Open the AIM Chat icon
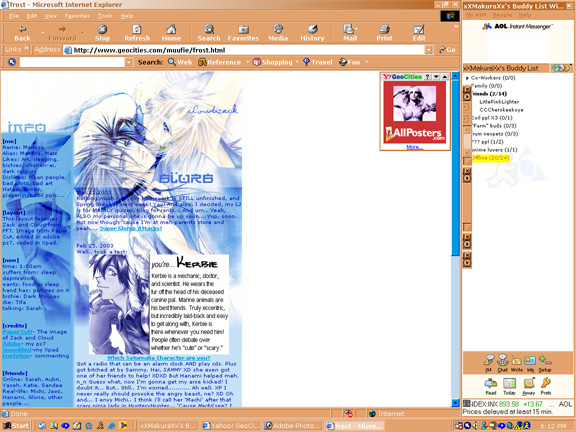The width and height of the screenshot is (576, 432). click(x=503, y=363)
